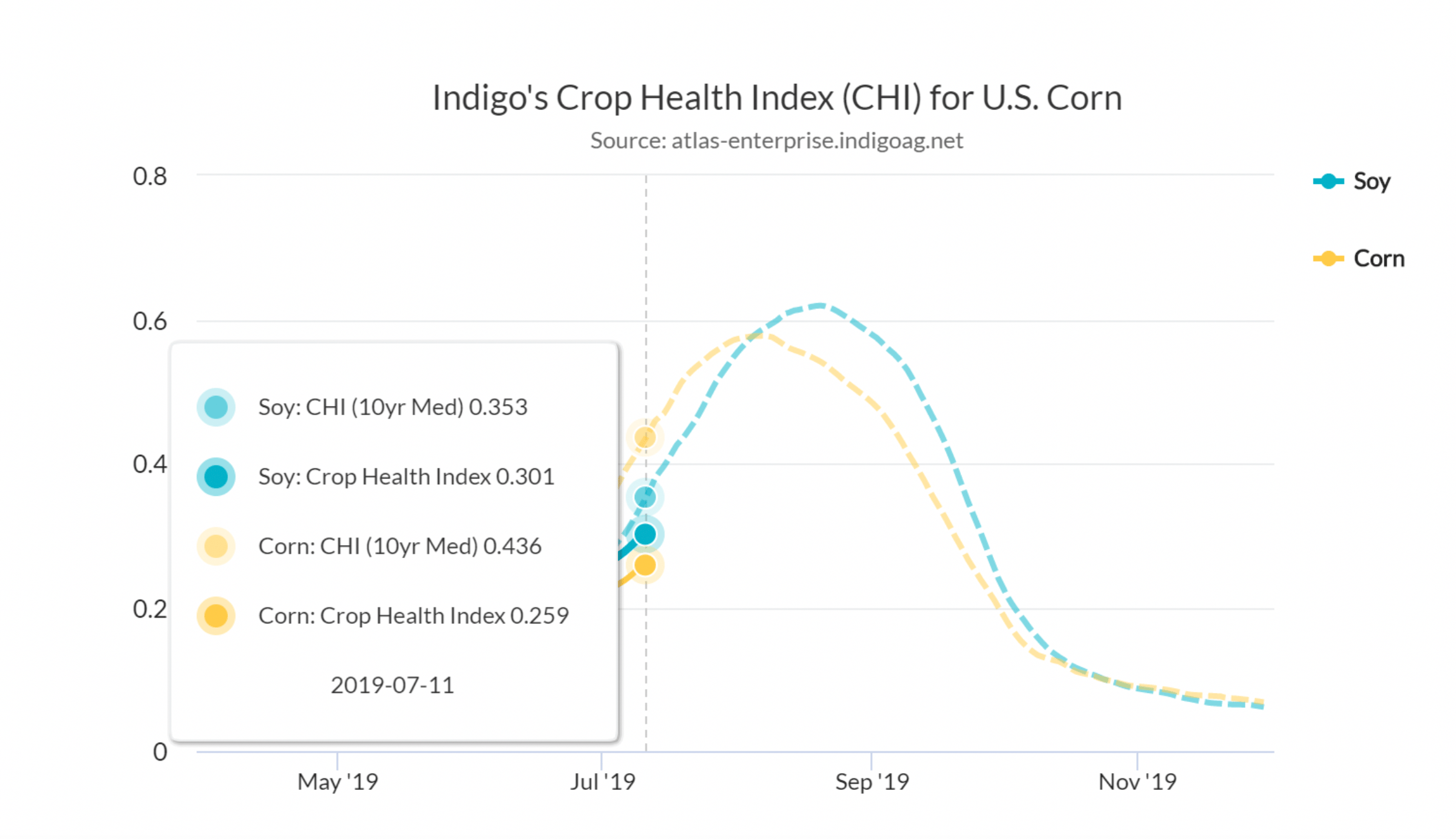
Task: Toggle the Corn series in legend
Action: coord(1358,259)
